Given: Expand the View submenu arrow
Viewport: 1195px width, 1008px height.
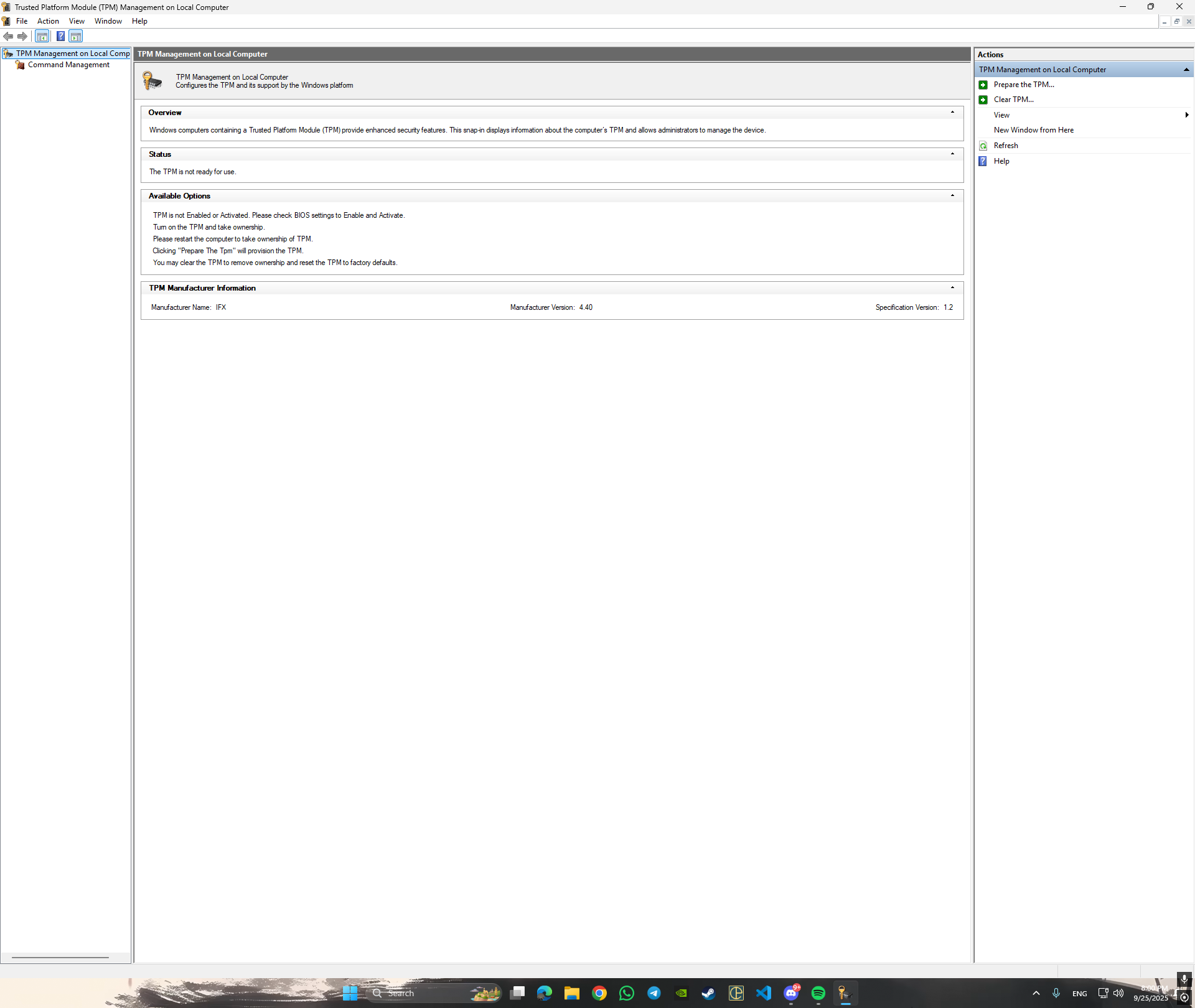Looking at the screenshot, I should 1187,115.
